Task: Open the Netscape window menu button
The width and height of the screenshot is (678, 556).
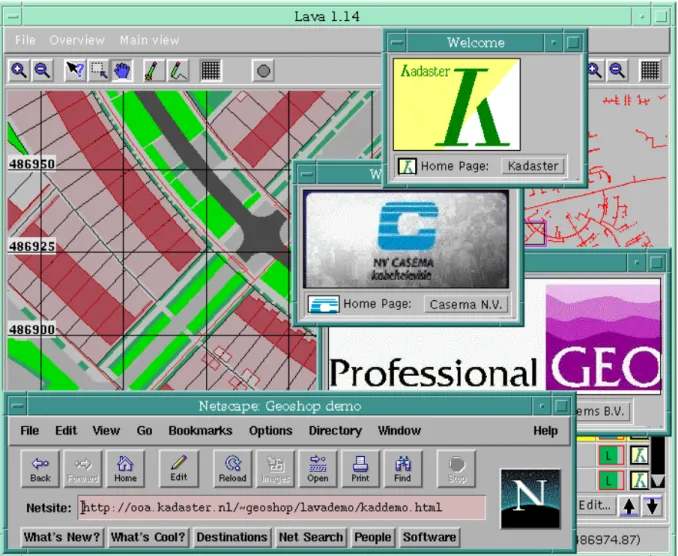Action: point(18,406)
